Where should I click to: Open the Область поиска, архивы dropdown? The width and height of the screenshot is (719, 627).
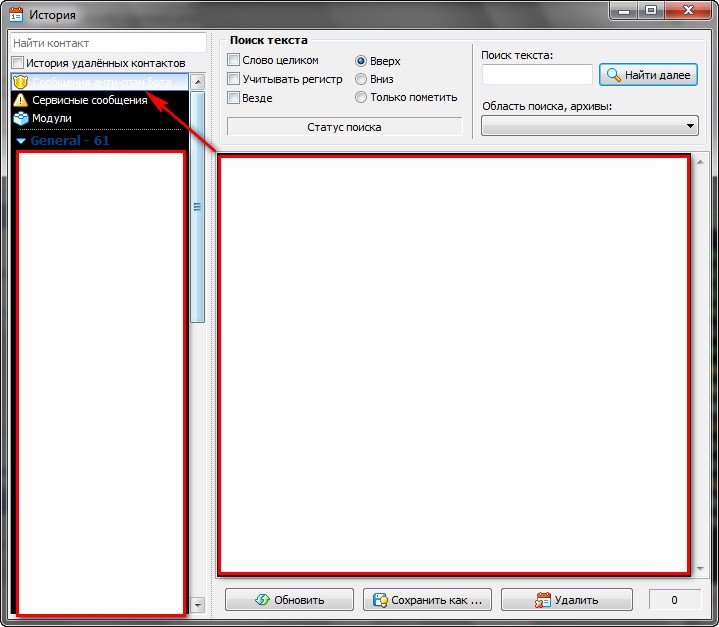tap(589, 126)
